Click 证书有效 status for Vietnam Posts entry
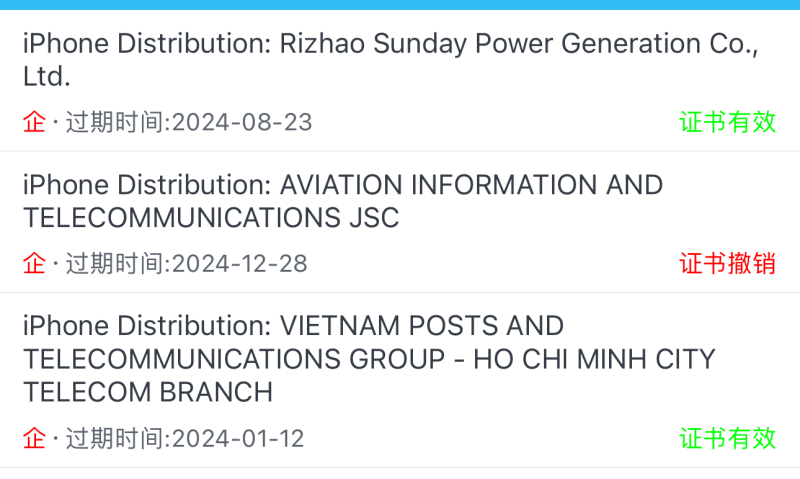Image resolution: width=800 pixels, height=479 pixels. click(x=728, y=439)
